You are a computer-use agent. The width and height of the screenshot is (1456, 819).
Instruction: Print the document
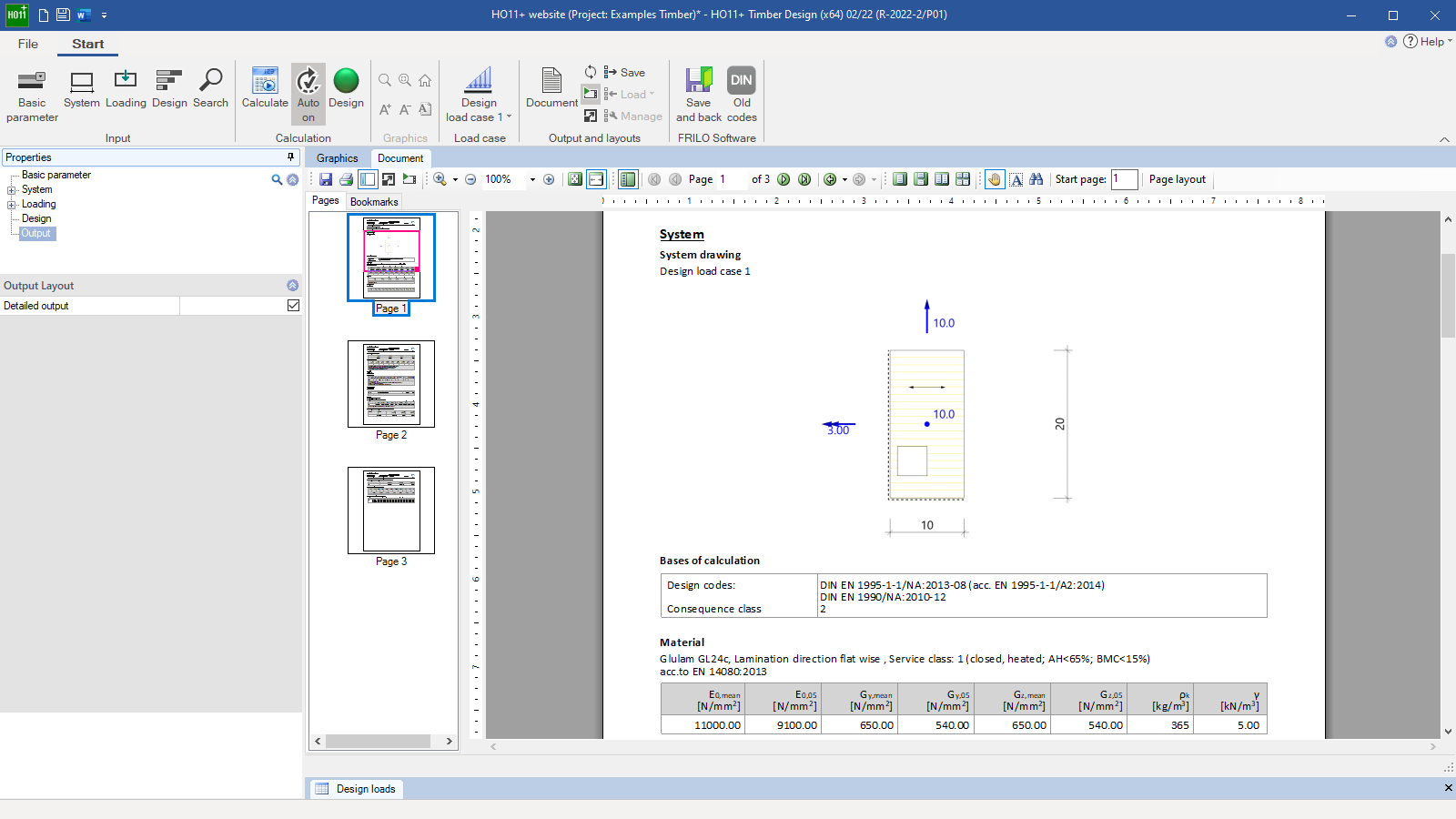coord(346,179)
